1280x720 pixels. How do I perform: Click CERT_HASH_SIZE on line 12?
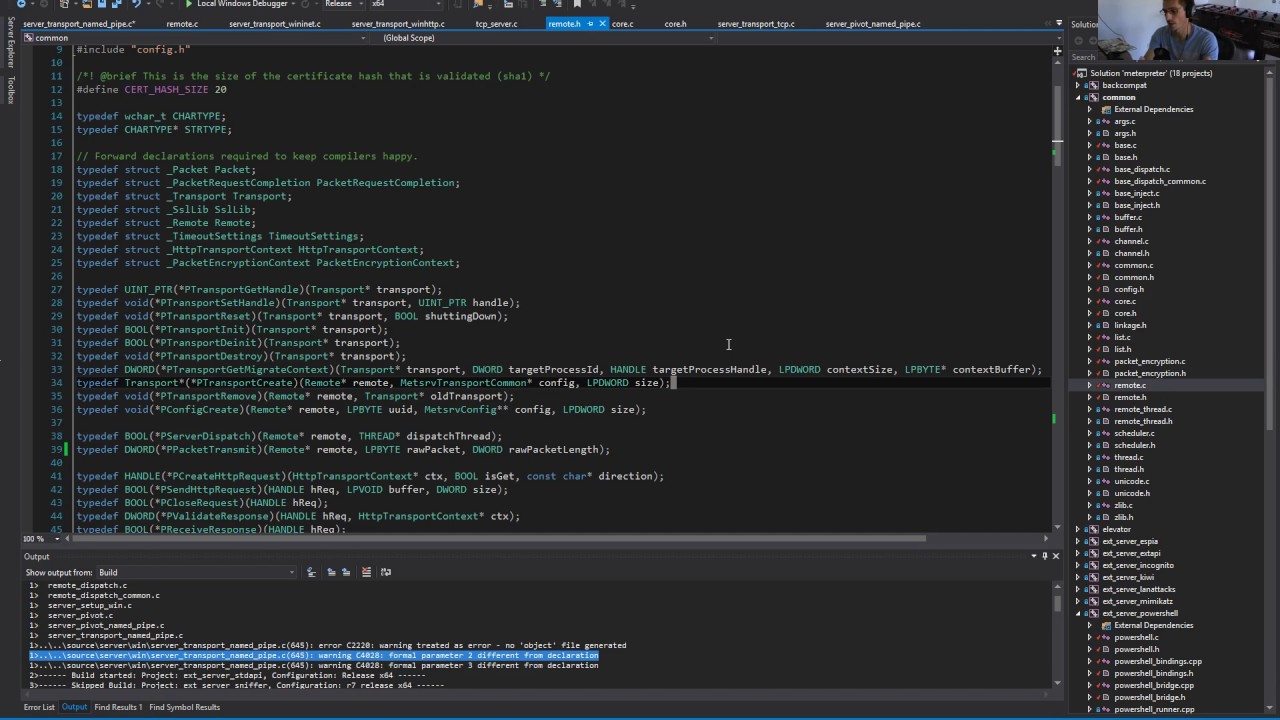tap(166, 89)
